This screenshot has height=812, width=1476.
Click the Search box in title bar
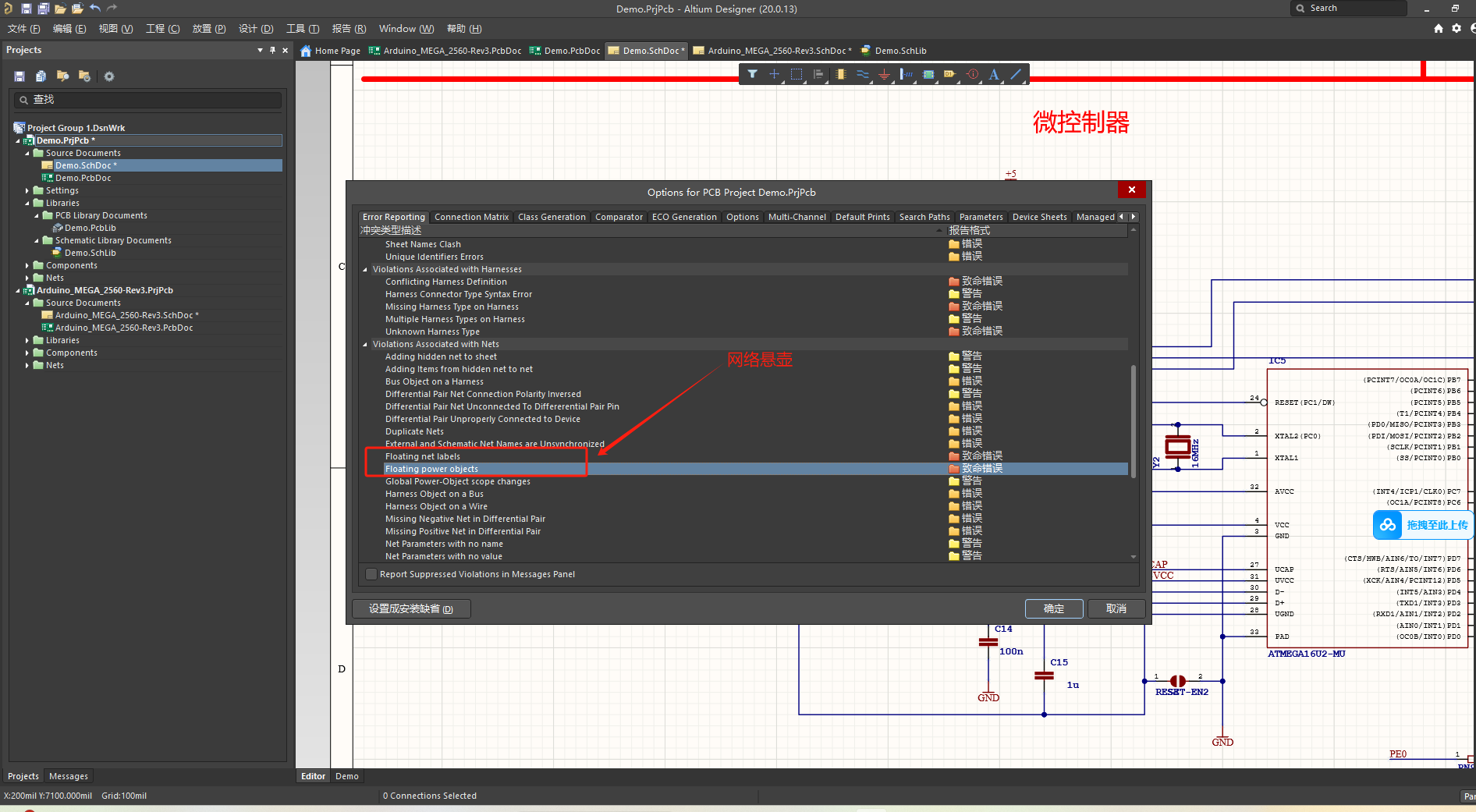tap(1349, 9)
